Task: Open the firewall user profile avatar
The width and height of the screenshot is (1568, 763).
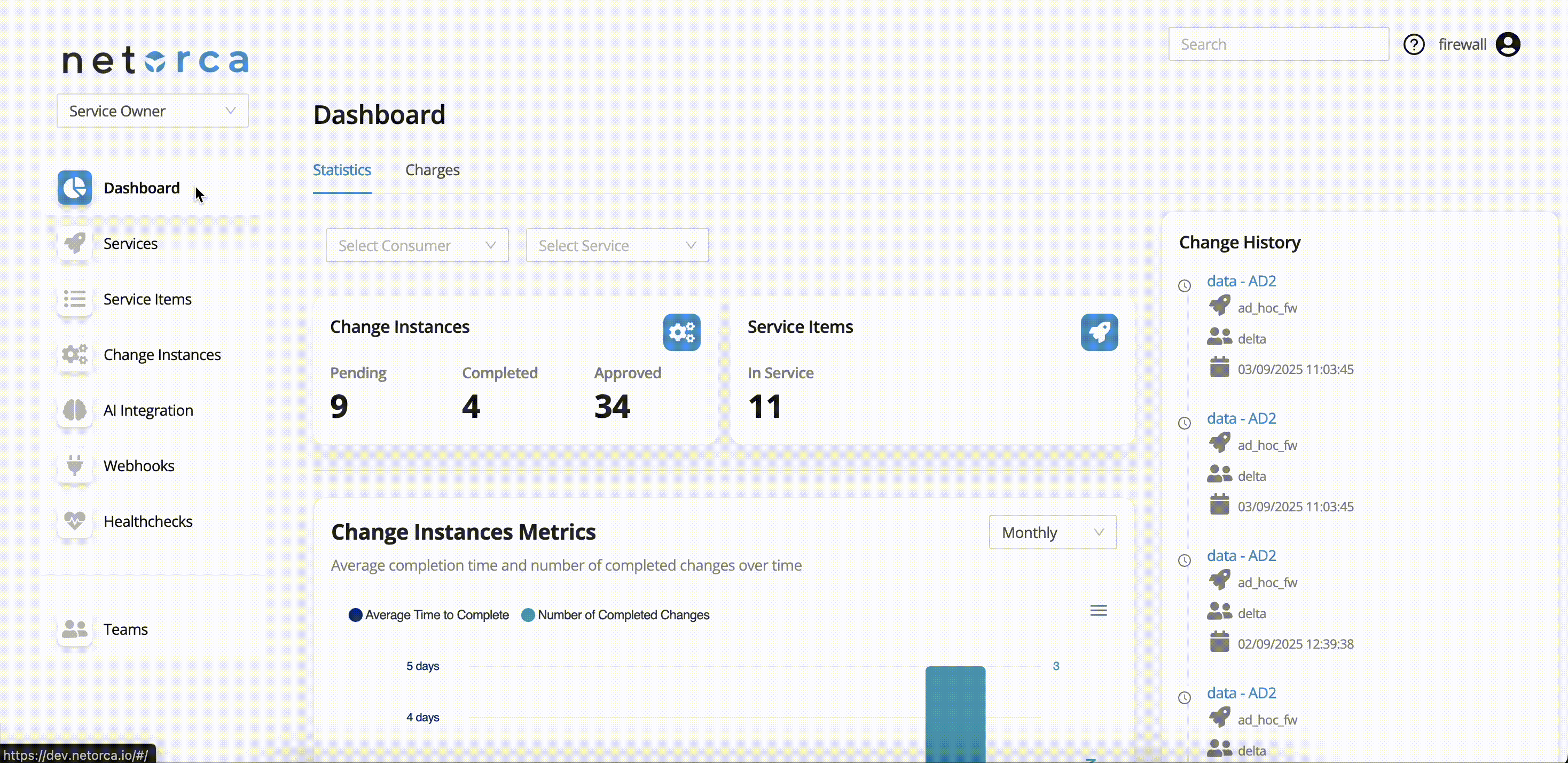Action: point(1507,44)
